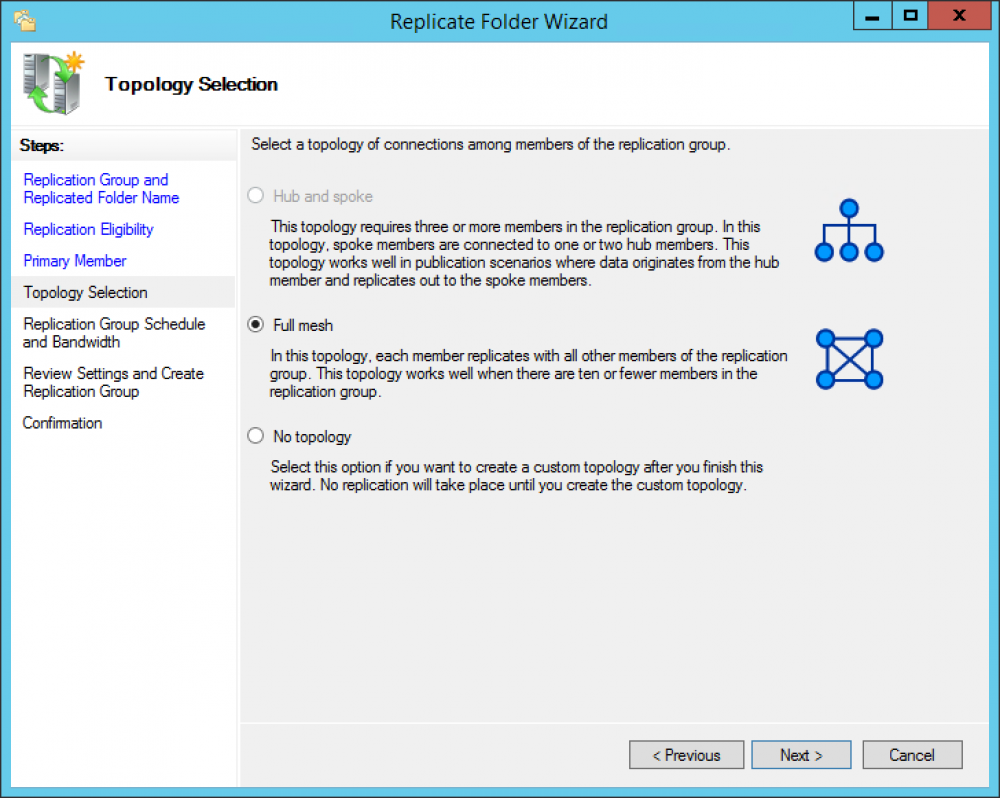Select the Full mesh radio button
This screenshot has height=798, width=1000.
(x=255, y=324)
